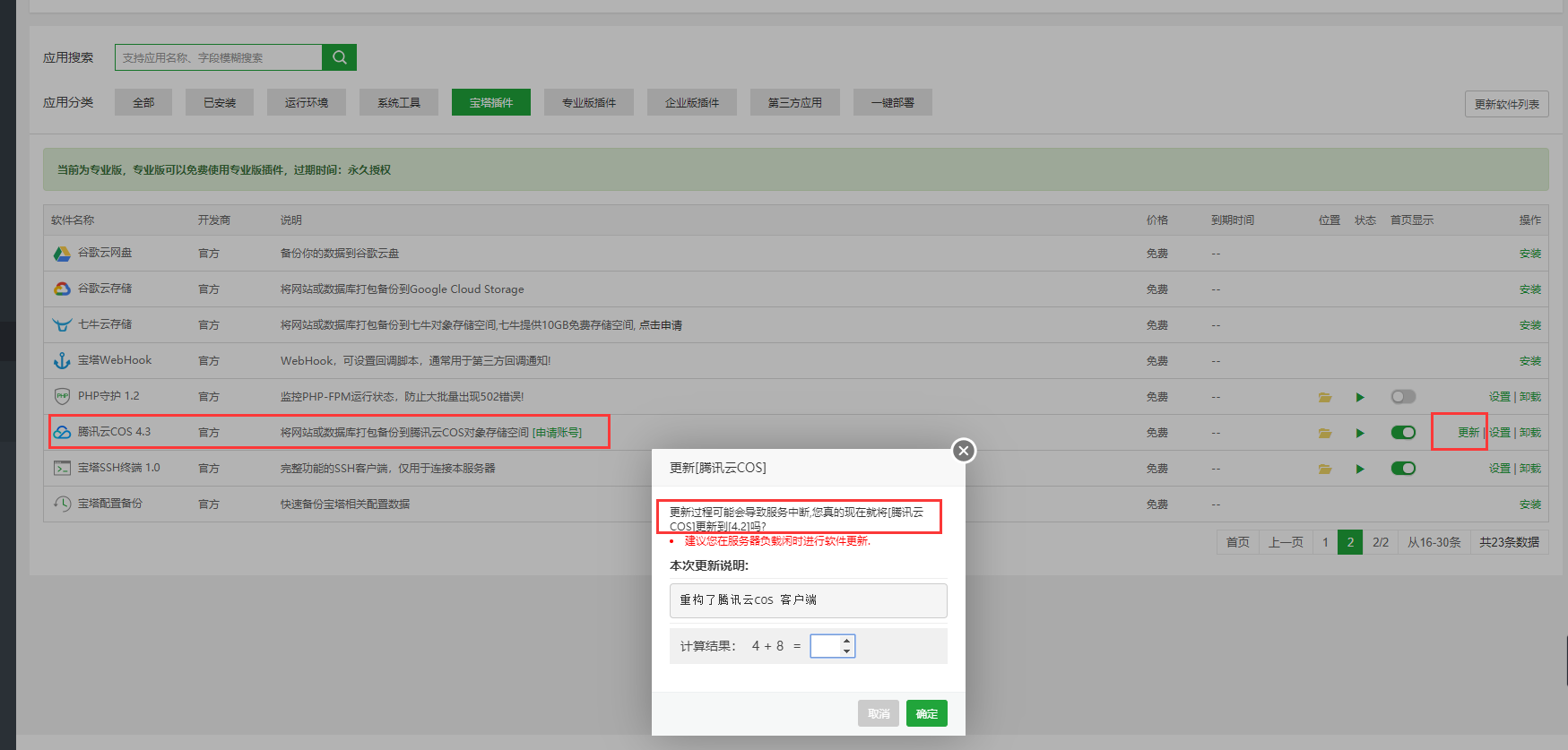
Task: Decrease the calculation result spinner value
Action: pos(846,651)
